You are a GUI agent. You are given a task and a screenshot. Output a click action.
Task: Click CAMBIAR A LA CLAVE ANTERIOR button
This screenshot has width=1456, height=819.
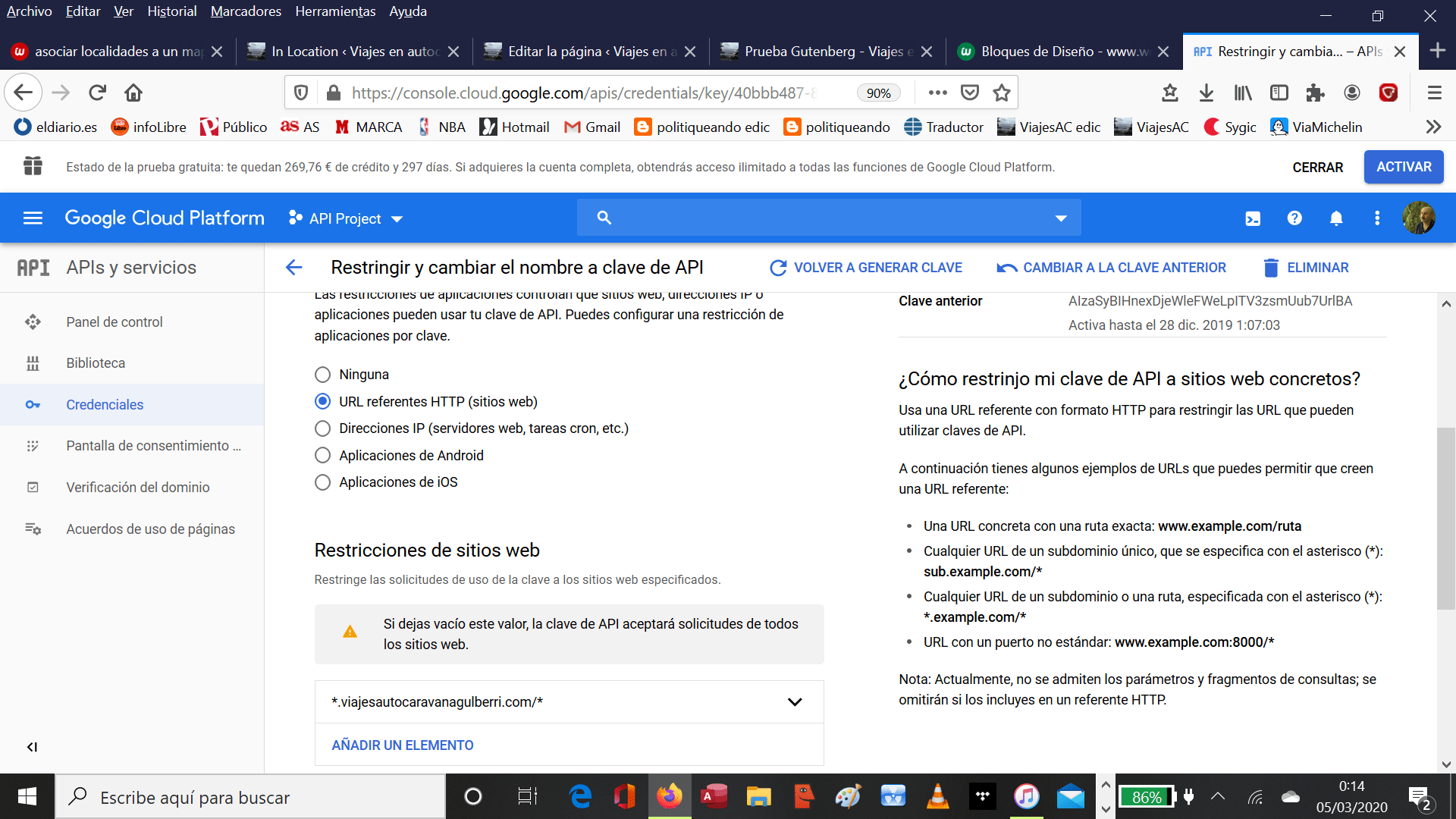pyautogui.click(x=1111, y=268)
